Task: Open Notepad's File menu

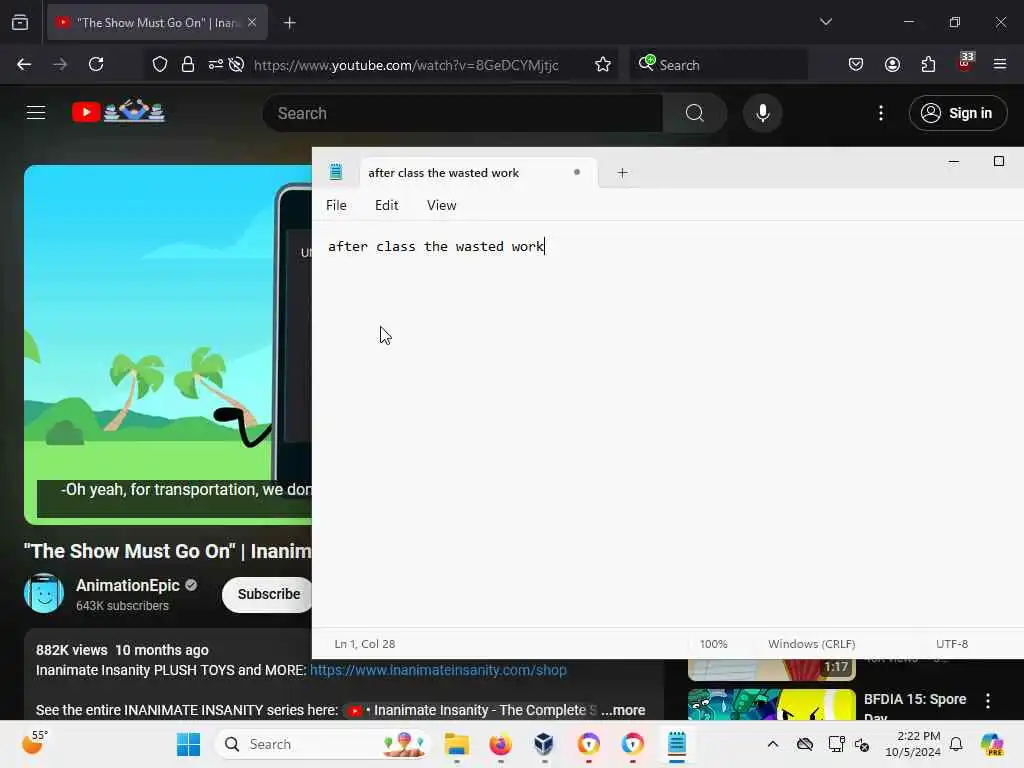Action: pos(336,205)
